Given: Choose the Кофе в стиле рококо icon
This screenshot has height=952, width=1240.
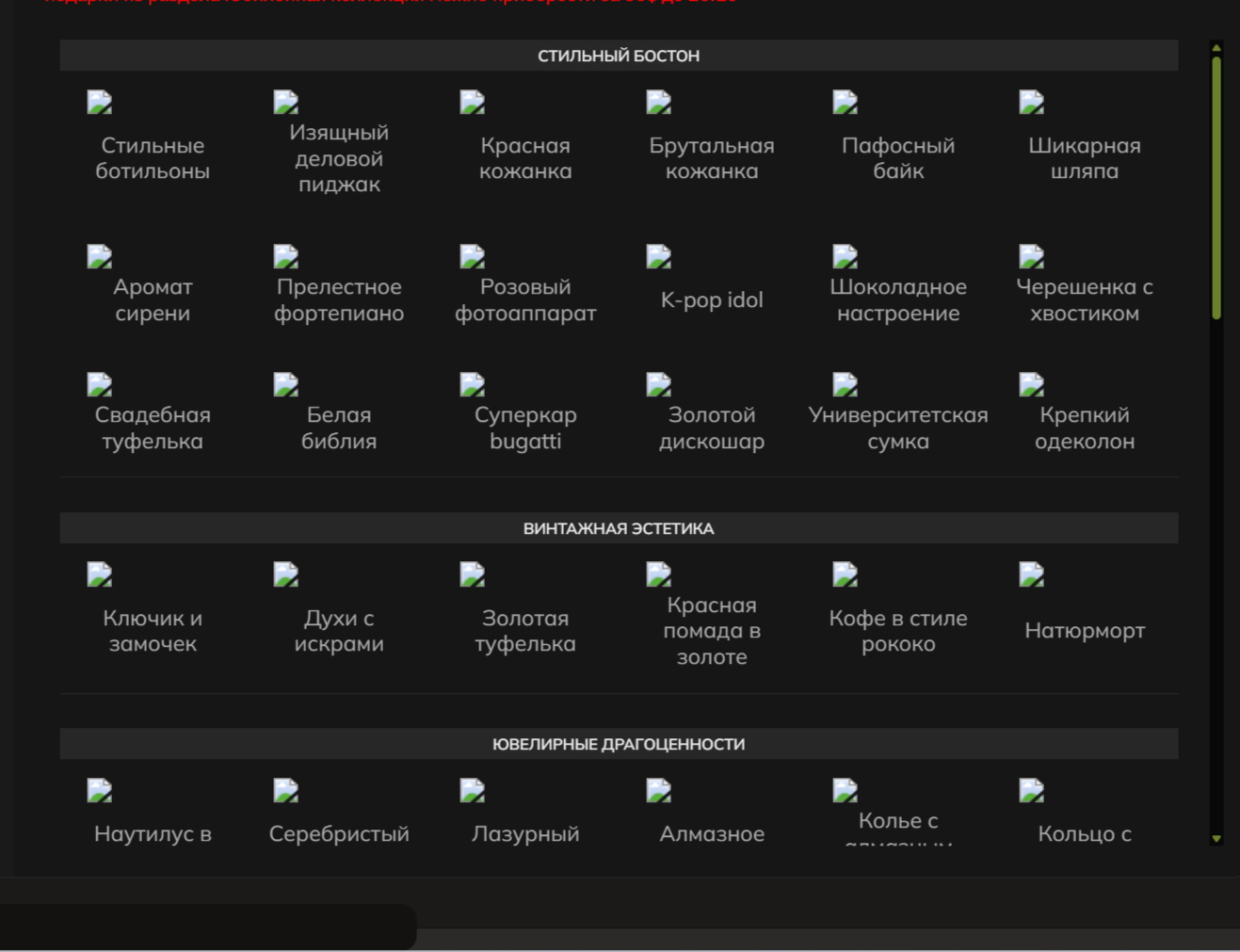Looking at the screenshot, I should pos(845,575).
